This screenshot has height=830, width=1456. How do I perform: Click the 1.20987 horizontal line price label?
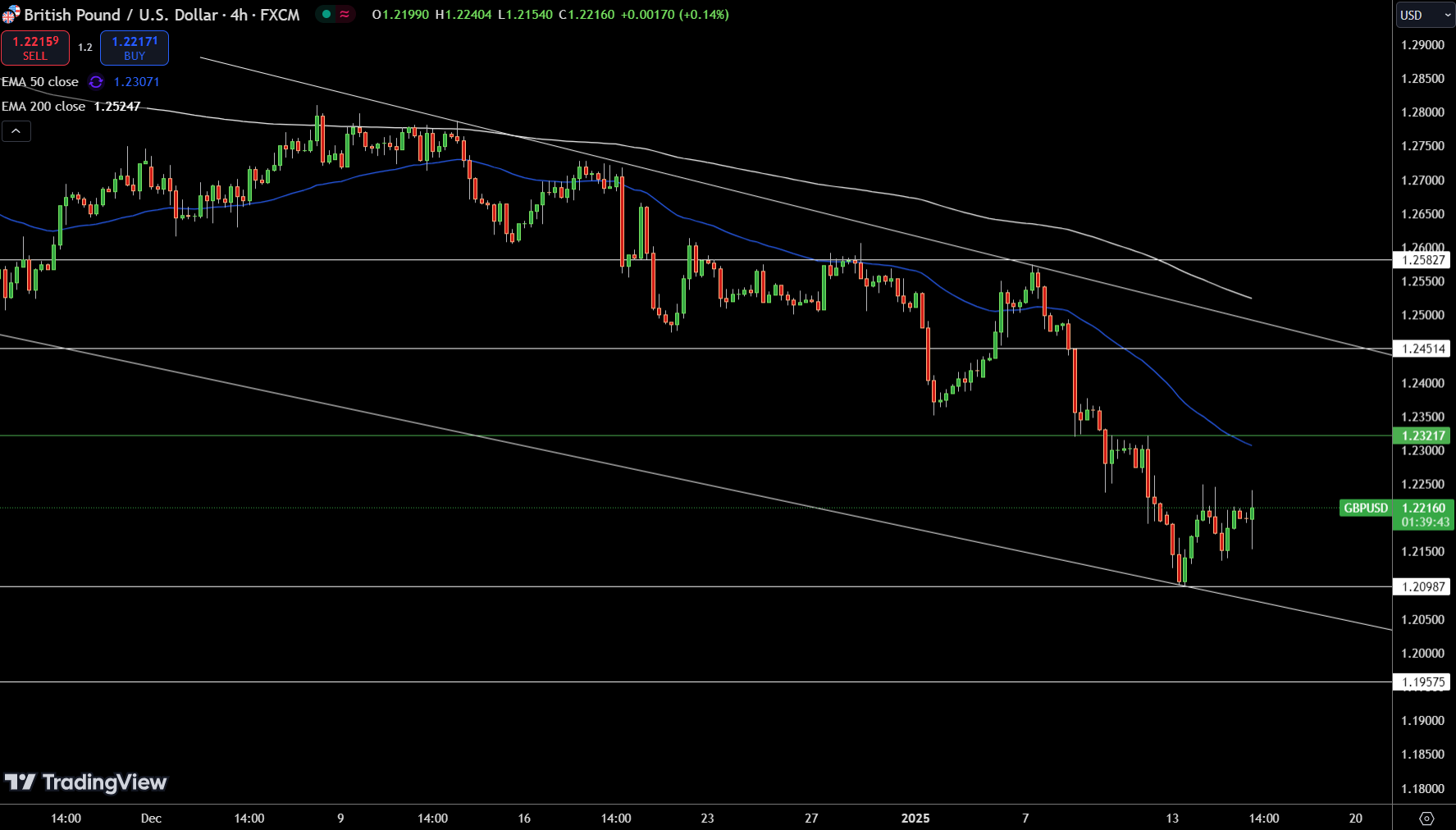1422,586
